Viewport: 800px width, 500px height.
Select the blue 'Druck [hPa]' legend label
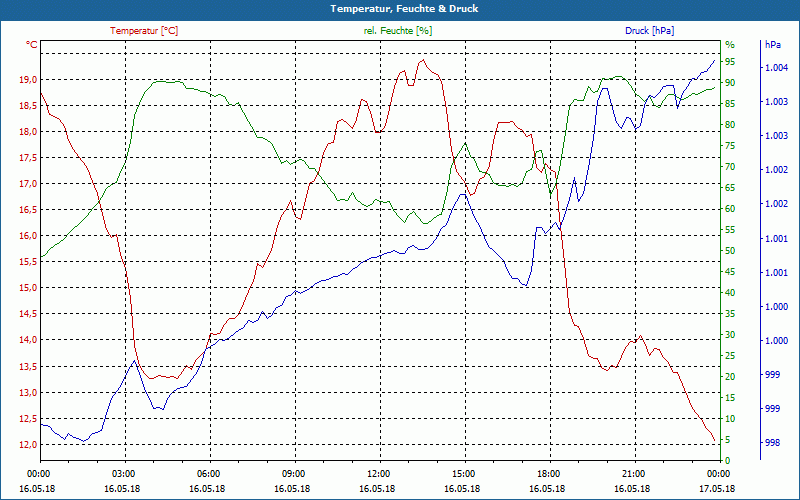(x=649, y=31)
